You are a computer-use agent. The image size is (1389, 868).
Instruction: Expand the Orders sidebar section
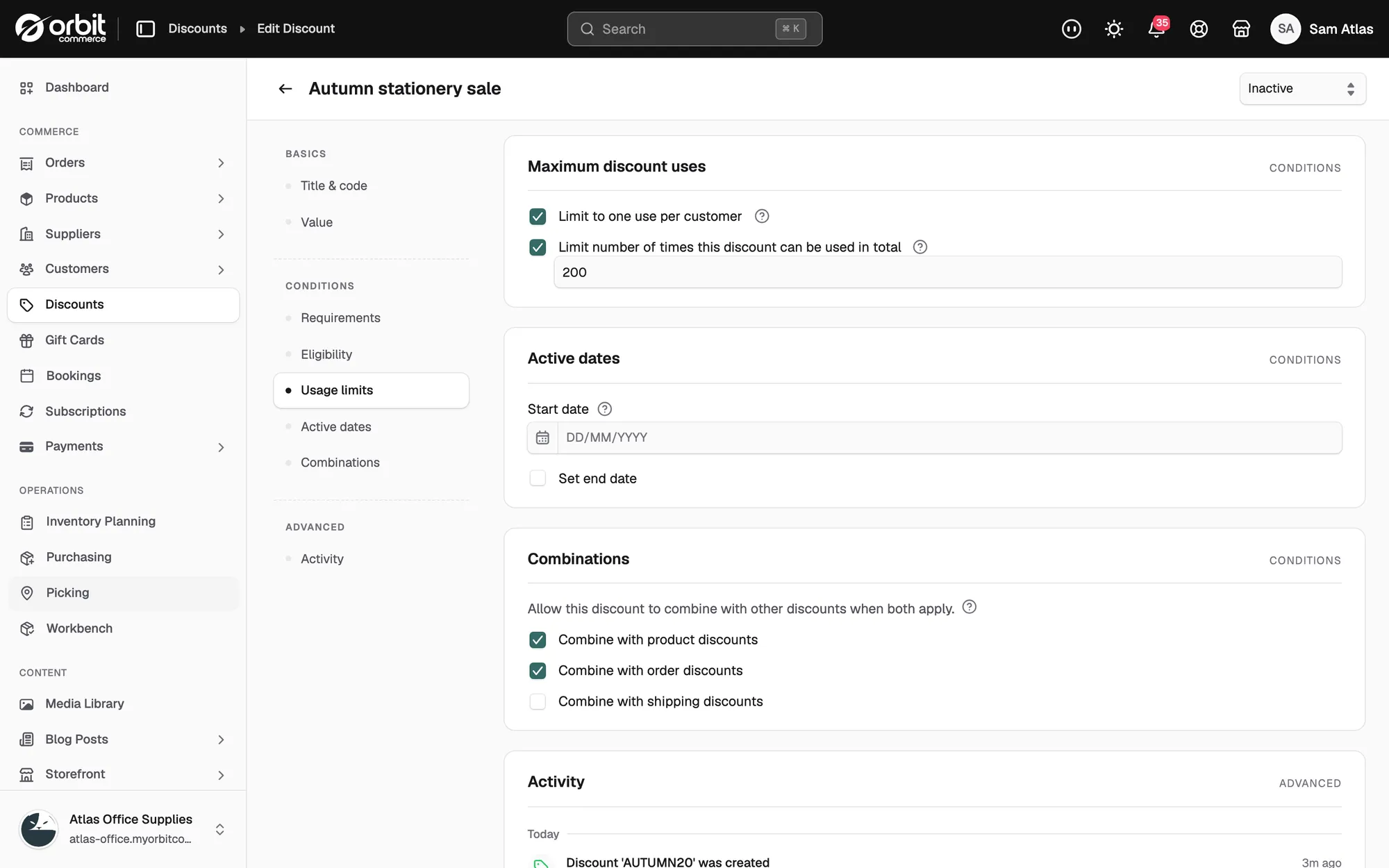pos(221,163)
